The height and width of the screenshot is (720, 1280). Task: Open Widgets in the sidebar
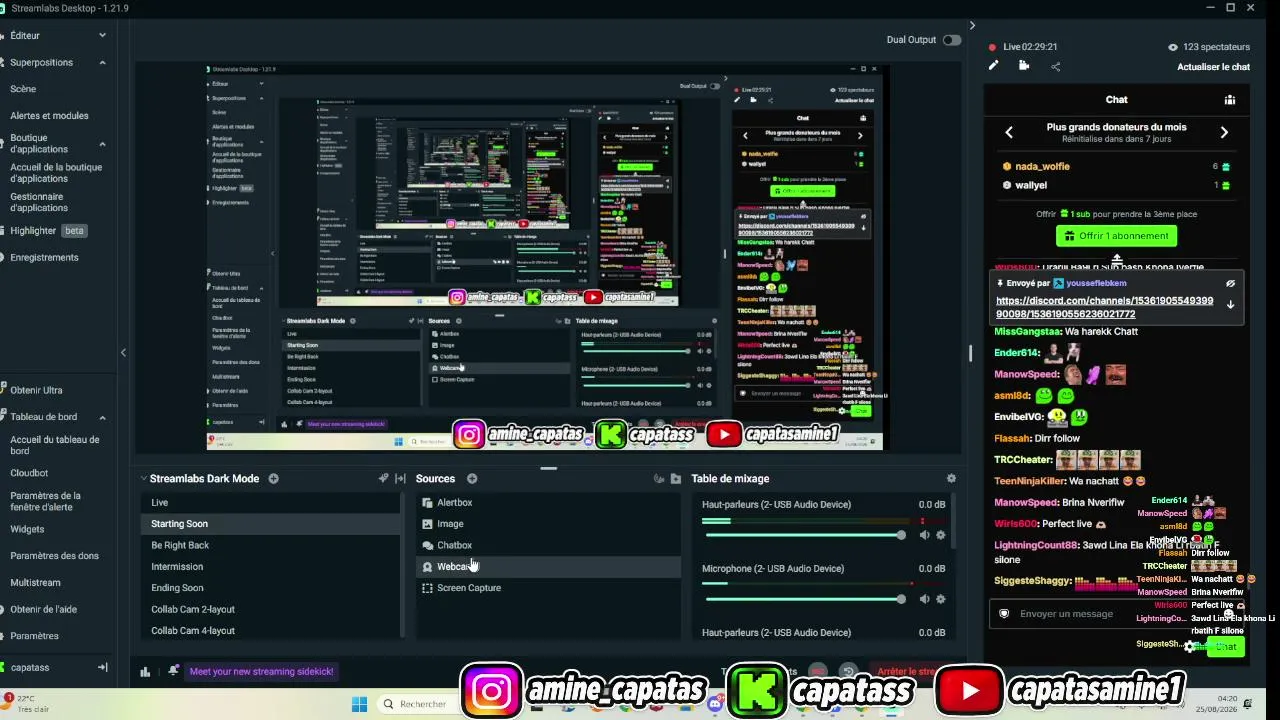pos(27,530)
